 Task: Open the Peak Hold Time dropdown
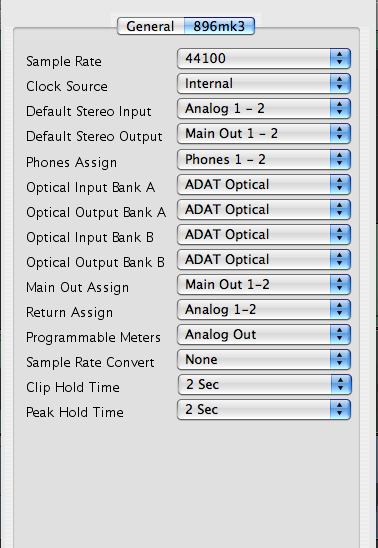point(264,410)
